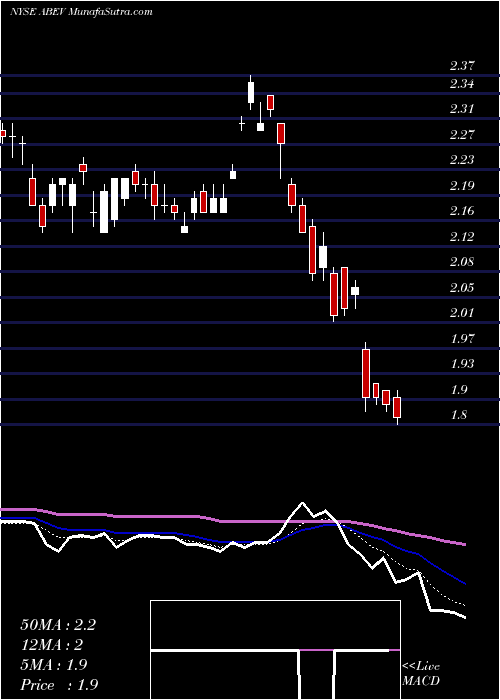This screenshot has height=700, width=500.
Task: Click the MACD histogram panel
Action: 275,650
